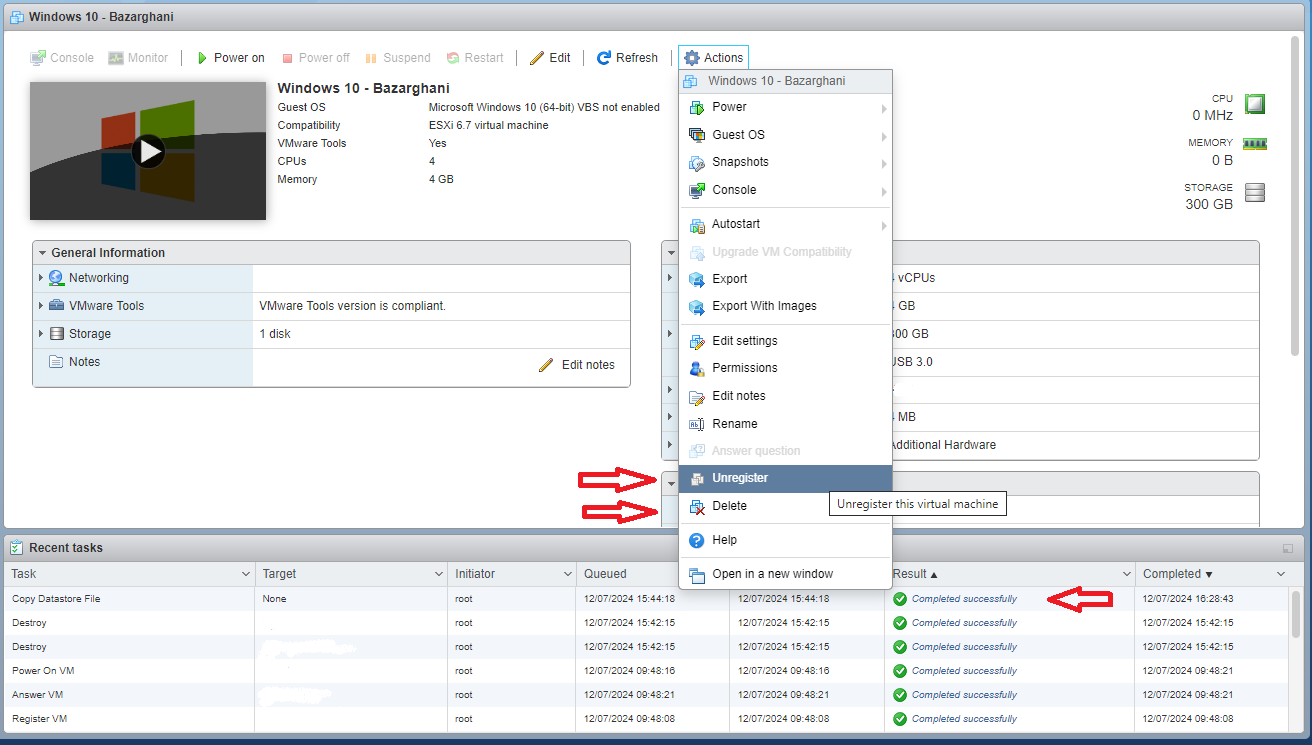Click the Memory module icon
Viewport: 1312px width, 745px height.
tap(1255, 143)
